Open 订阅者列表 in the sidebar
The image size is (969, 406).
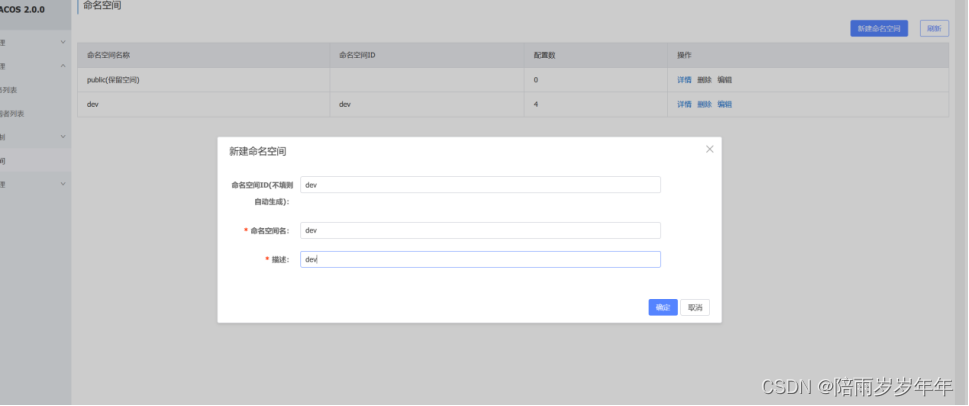[13, 113]
